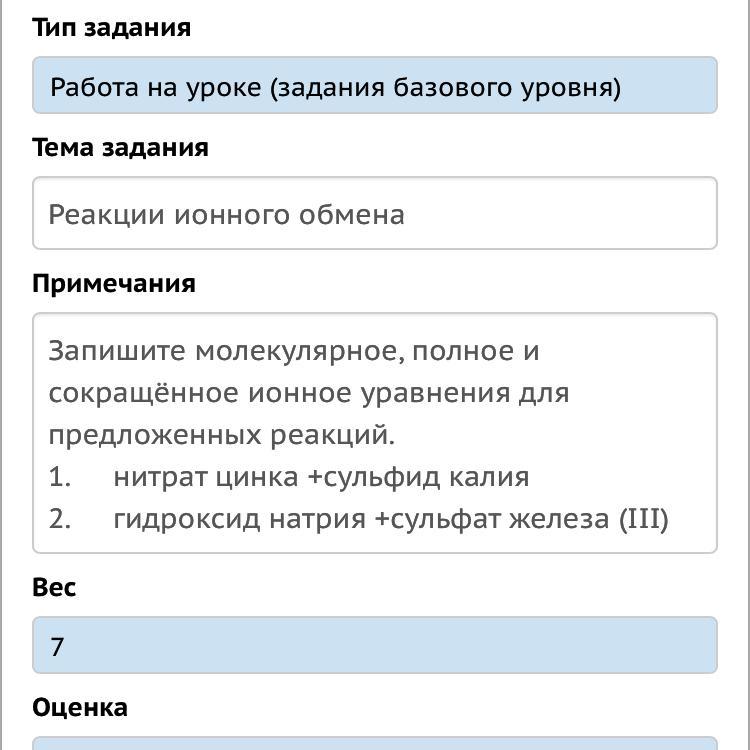This screenshot has height=750, width=750.
Task: Click the "Тип задания" label
Action: [111, 27]
